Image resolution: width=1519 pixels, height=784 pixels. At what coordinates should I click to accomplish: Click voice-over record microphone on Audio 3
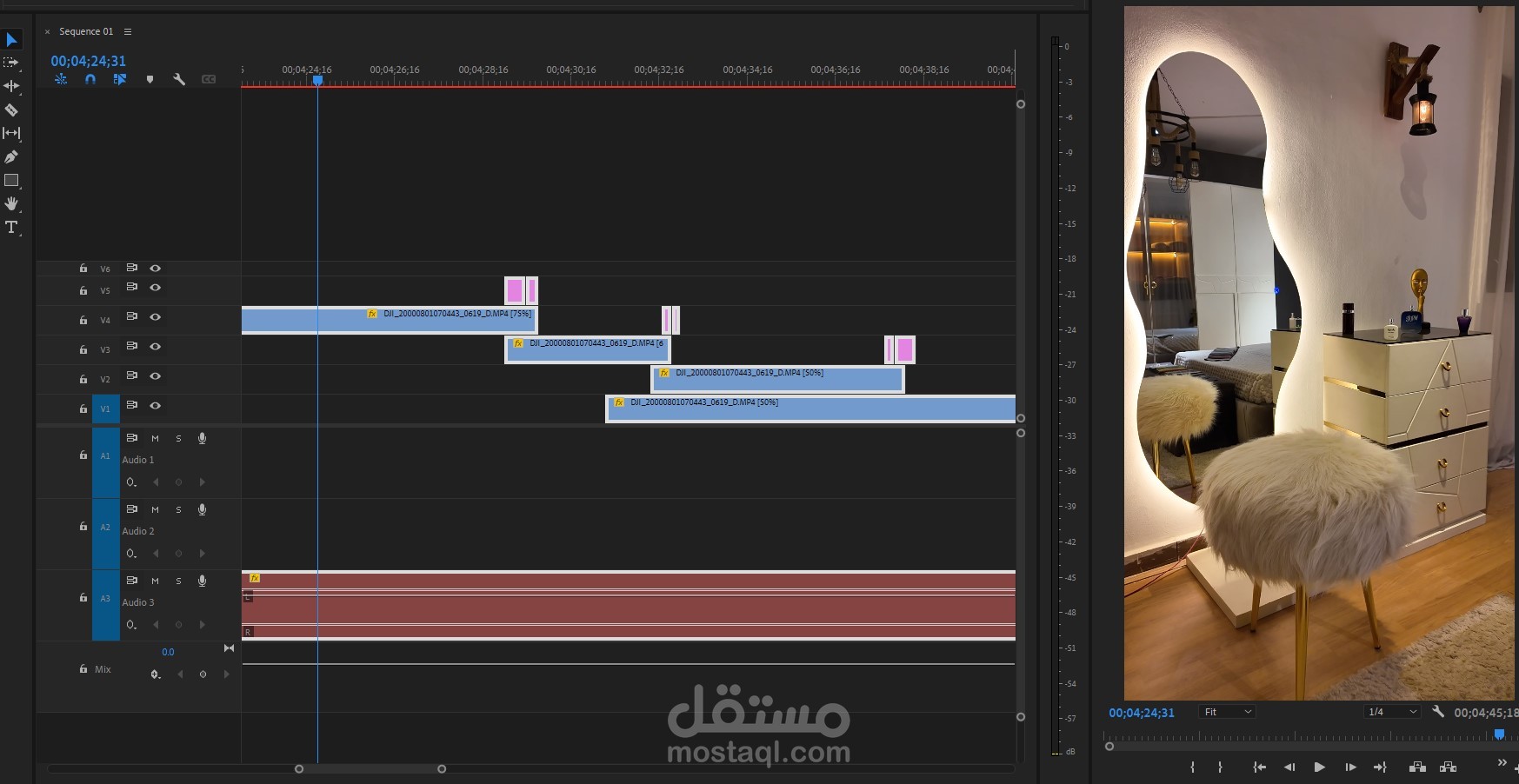click(x=202, y=581)
